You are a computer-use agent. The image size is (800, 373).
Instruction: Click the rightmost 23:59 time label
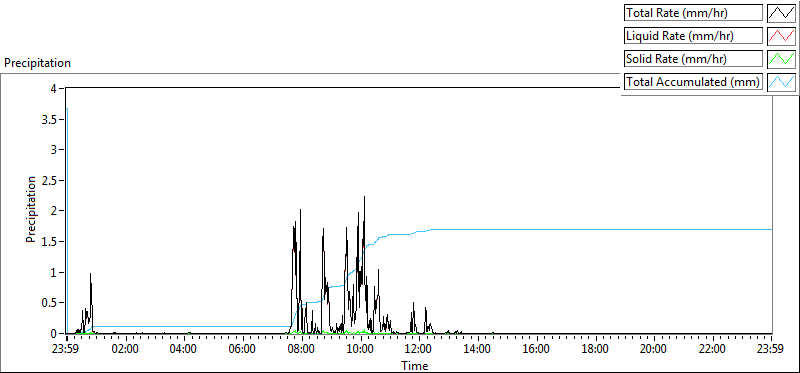(771, 349)
